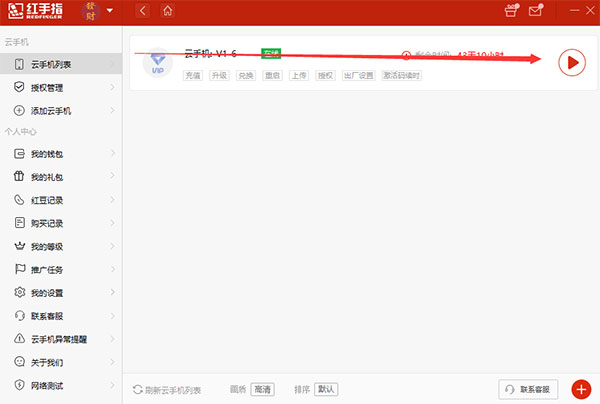The width and height of the screenshot is (600, 404).
Task: Expand chevron next to 推广任务
Action: 112,269
